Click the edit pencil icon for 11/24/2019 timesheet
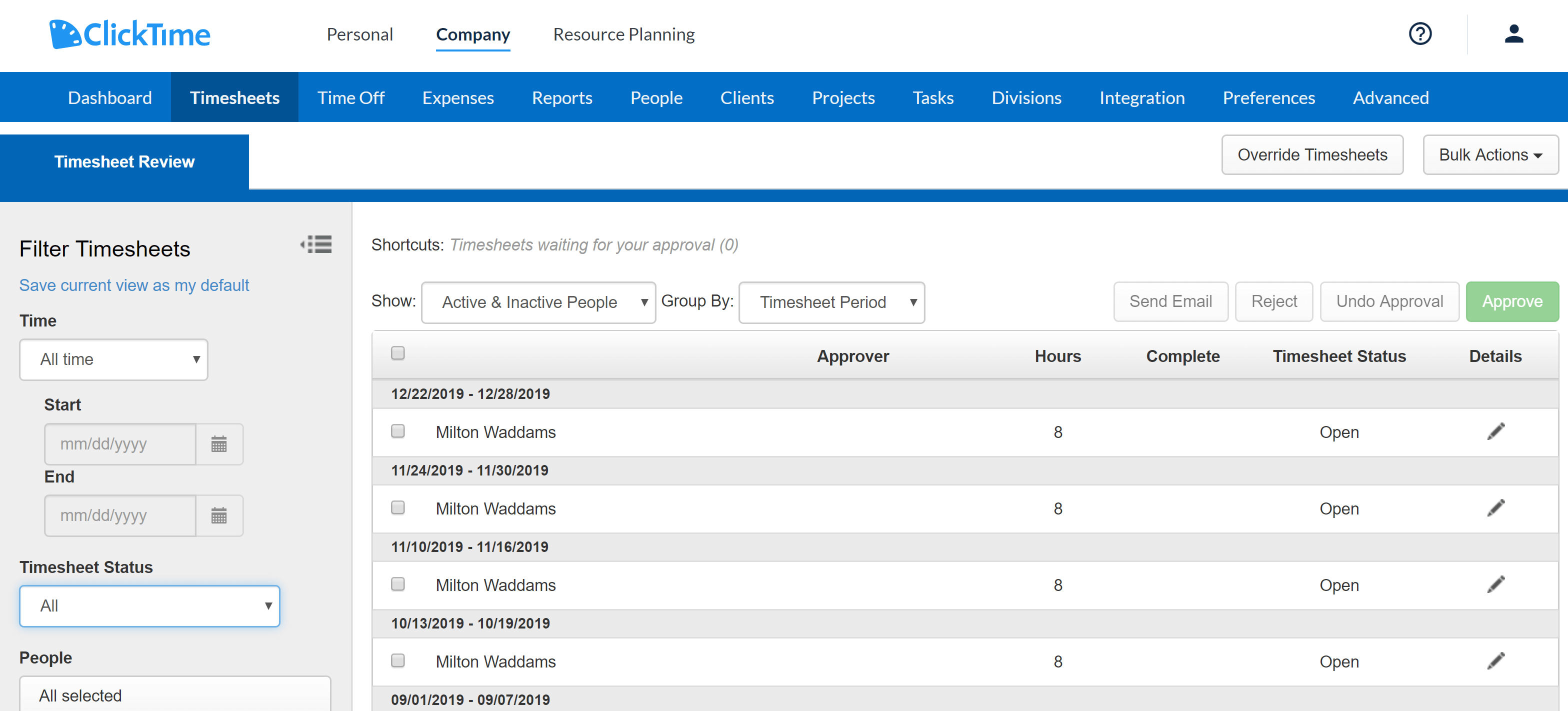 1496,508
